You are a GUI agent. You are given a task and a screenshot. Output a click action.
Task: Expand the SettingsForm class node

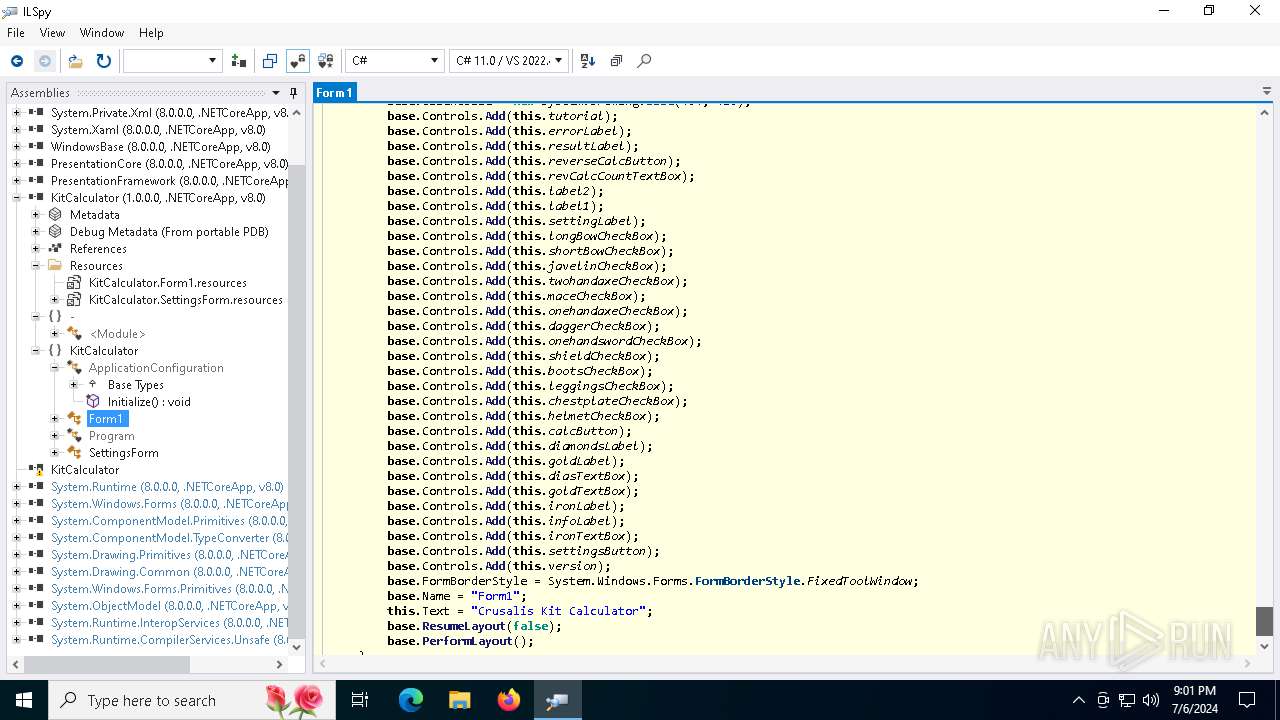point(54,453)
